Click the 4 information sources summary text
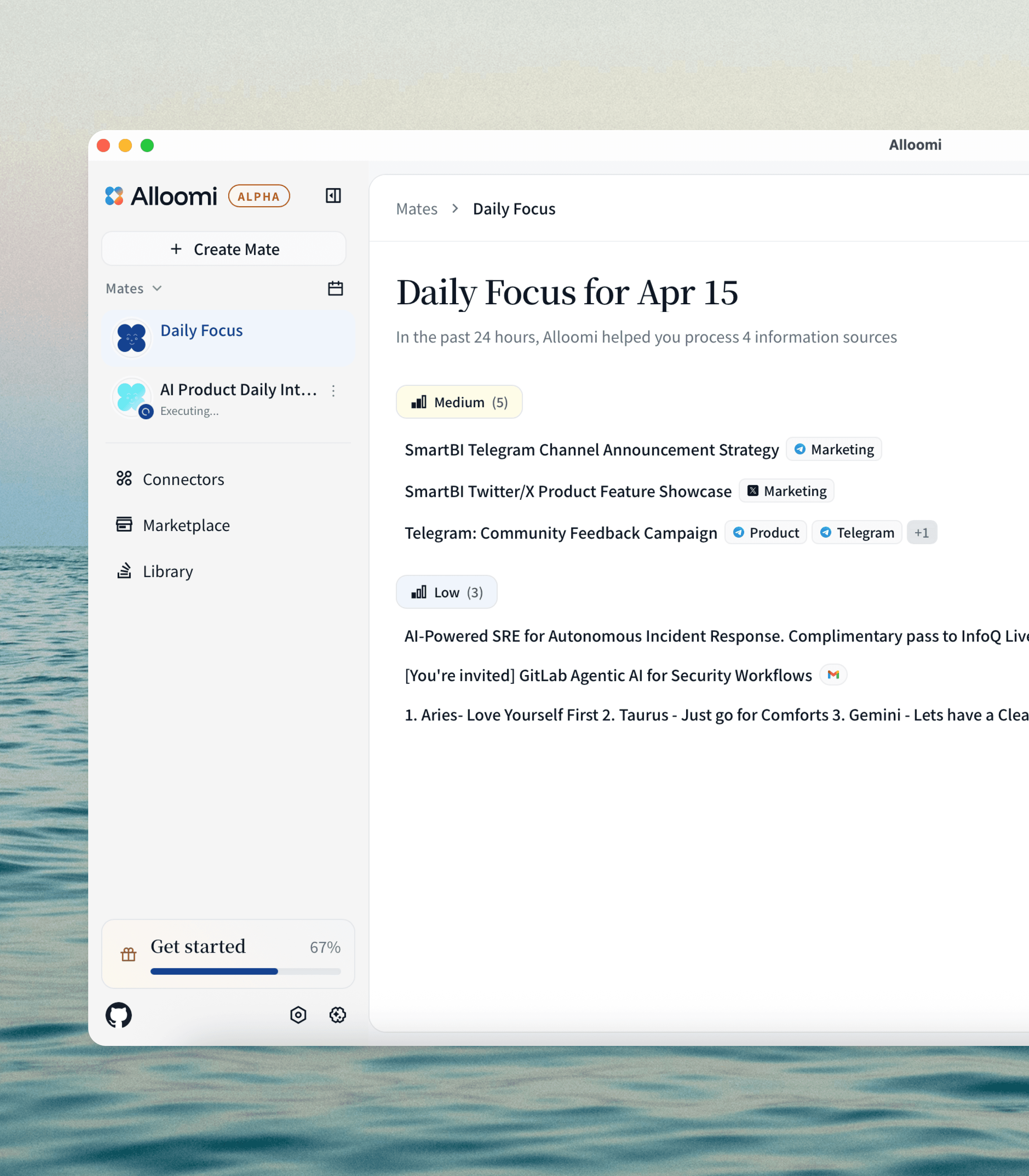Viewport: 1029px width, 1176px height. click(646, 337)
